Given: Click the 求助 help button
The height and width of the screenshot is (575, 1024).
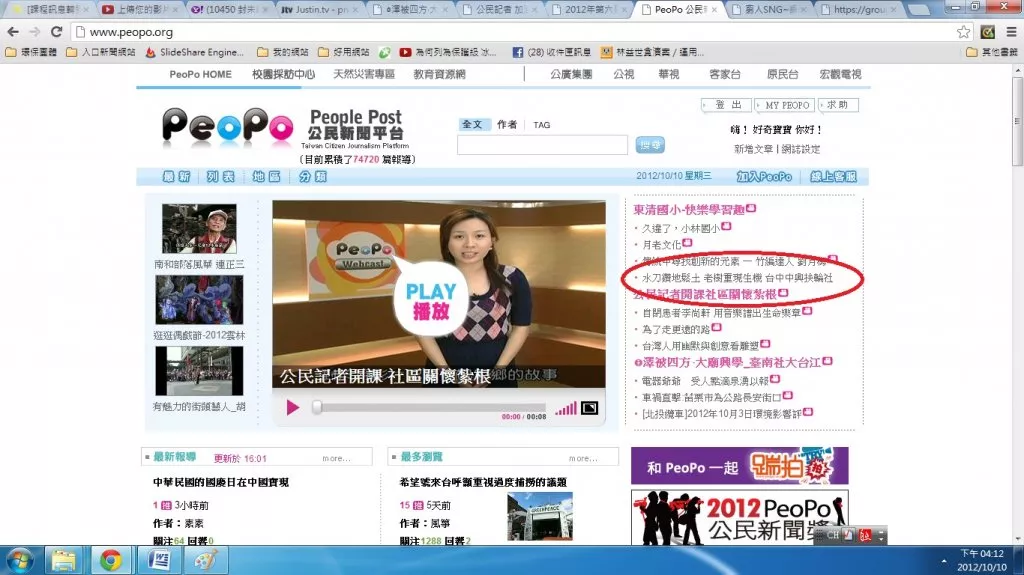Looking at the screenshot, I should pyautogui.click(x=839, y=105).
